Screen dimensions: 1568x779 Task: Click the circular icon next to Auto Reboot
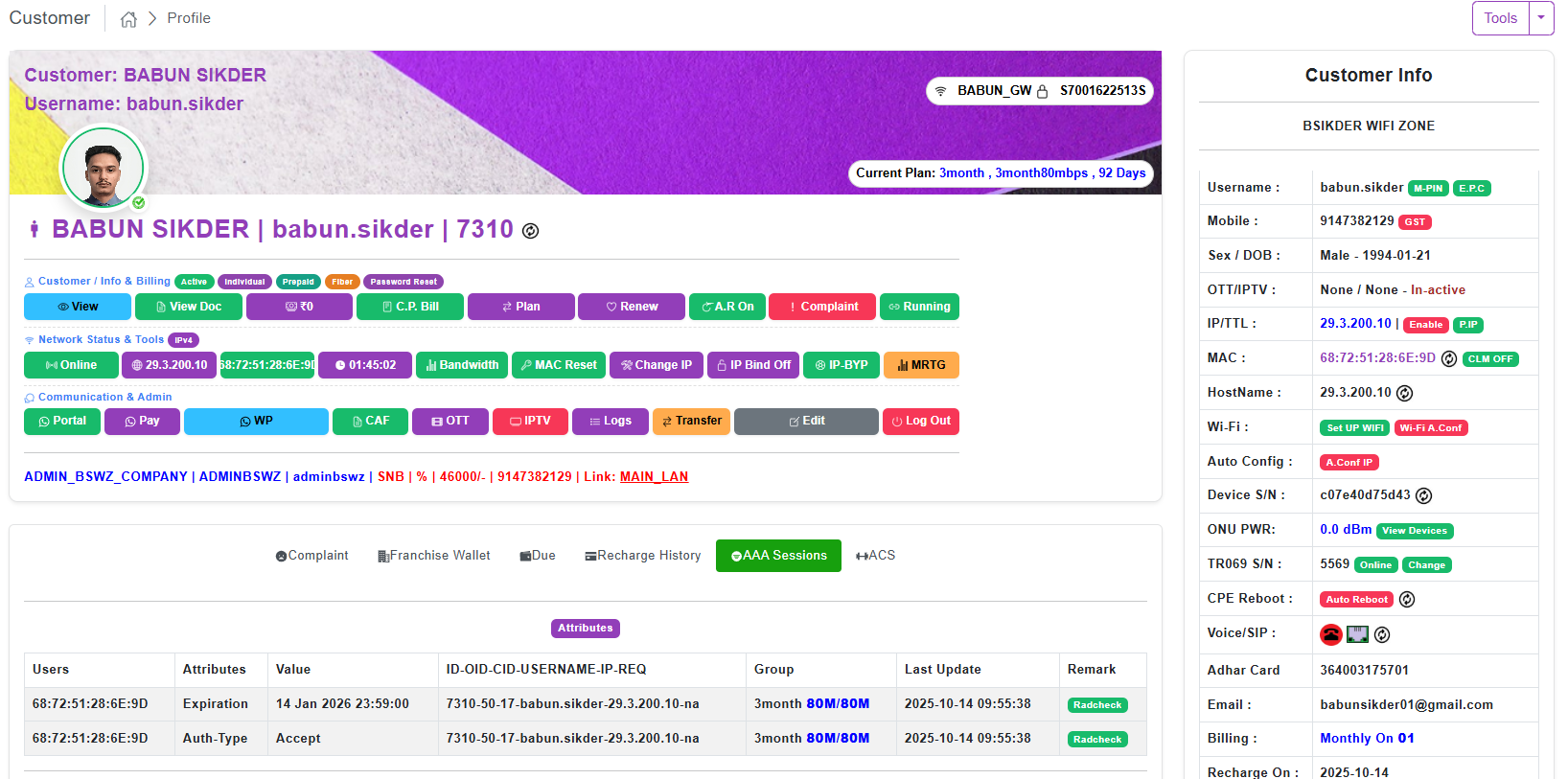point(1406,600)
